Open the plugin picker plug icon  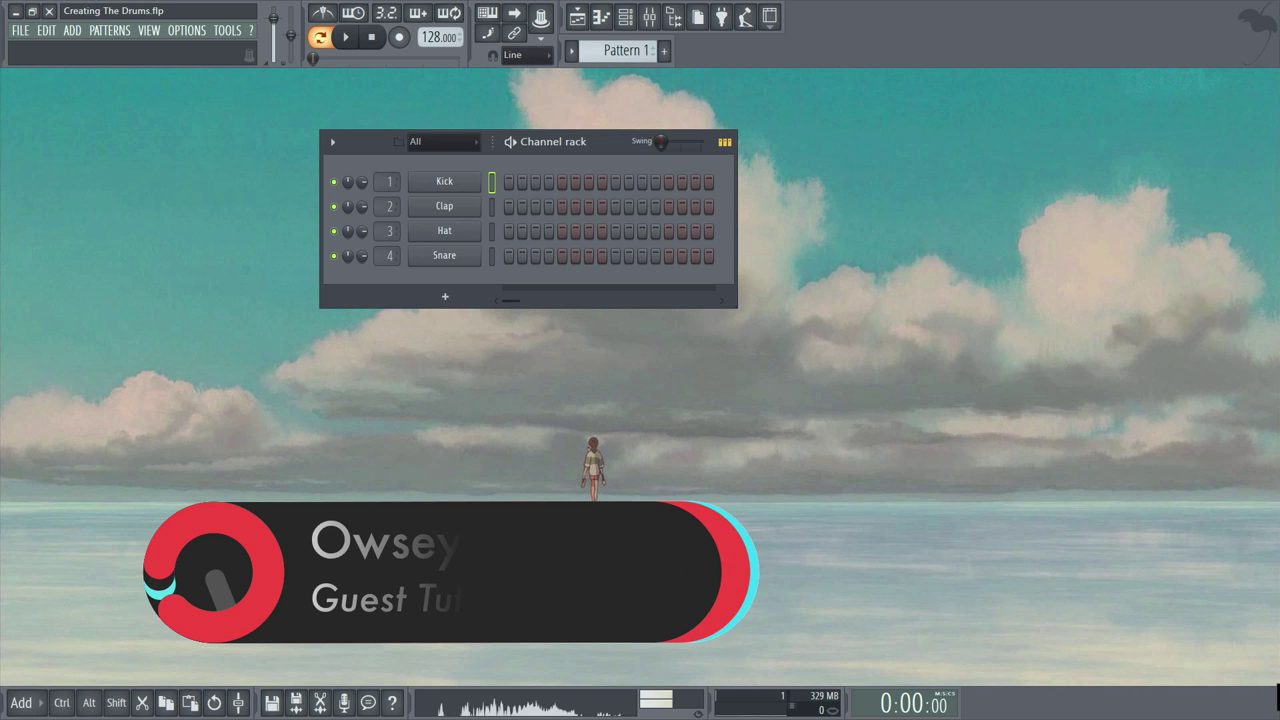click(721, 17)
